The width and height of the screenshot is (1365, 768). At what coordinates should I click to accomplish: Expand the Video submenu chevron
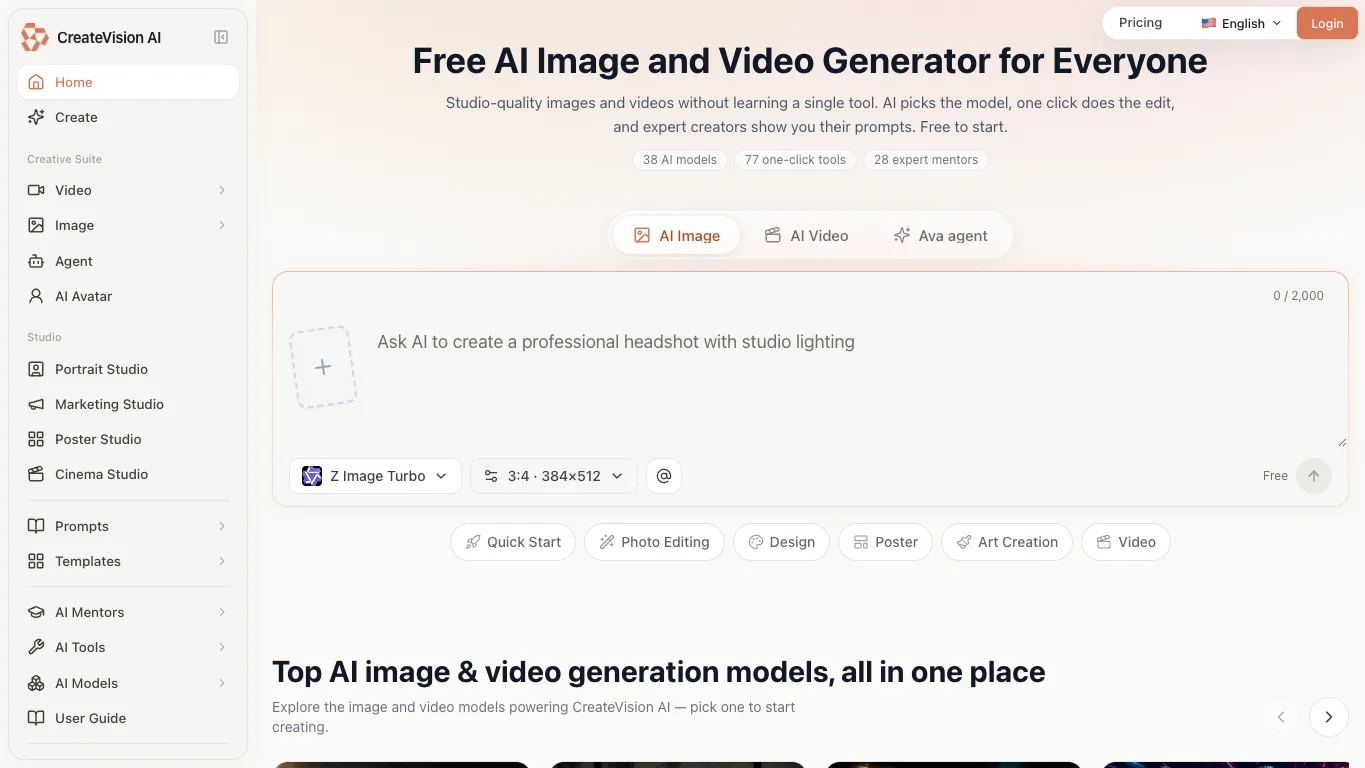click(222, 190)
